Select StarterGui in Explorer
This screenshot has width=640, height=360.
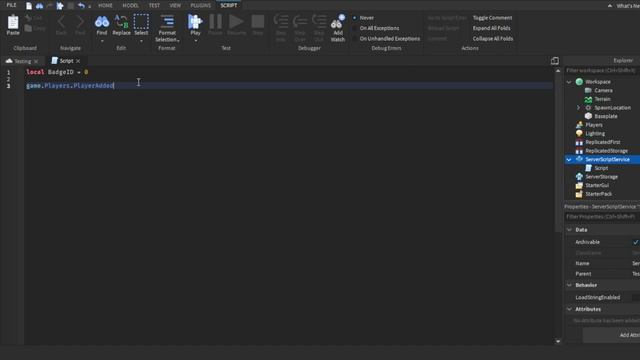597,185
